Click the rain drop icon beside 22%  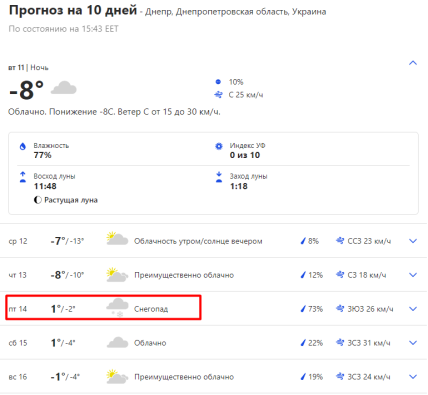(x=303, y=343)
